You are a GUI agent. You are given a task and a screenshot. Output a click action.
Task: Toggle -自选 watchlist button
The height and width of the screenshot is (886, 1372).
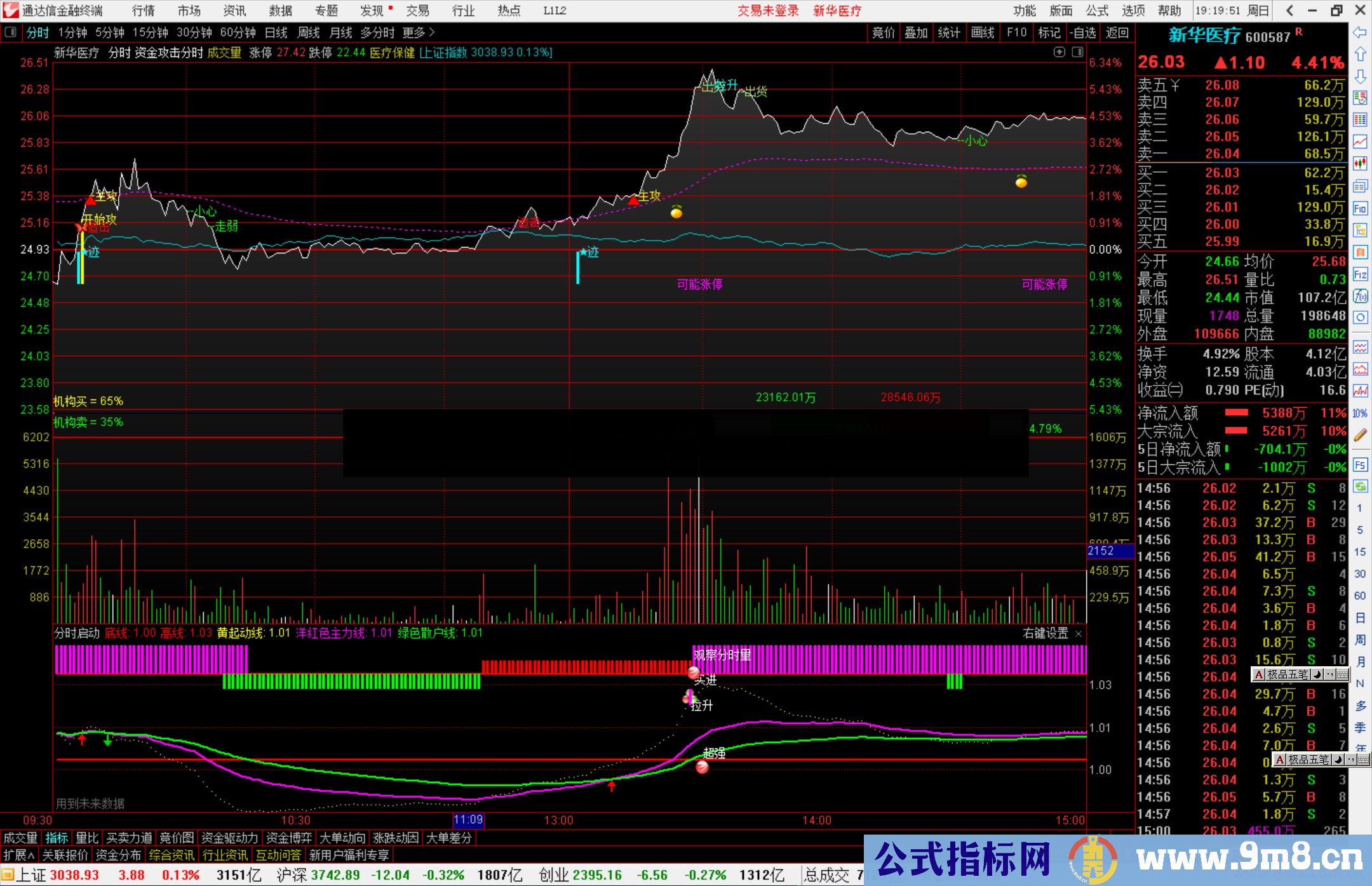pos(1082,32)
